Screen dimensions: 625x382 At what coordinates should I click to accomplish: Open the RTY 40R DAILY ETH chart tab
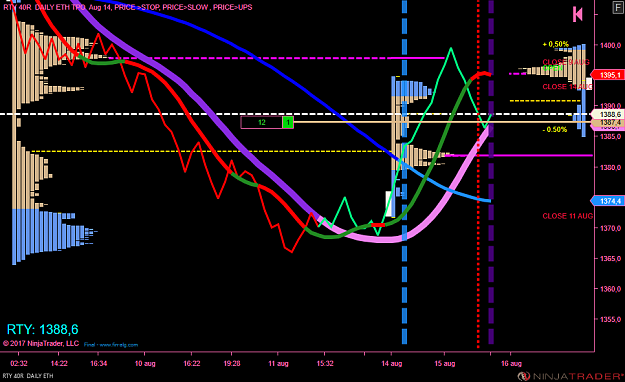pos(28,376)
